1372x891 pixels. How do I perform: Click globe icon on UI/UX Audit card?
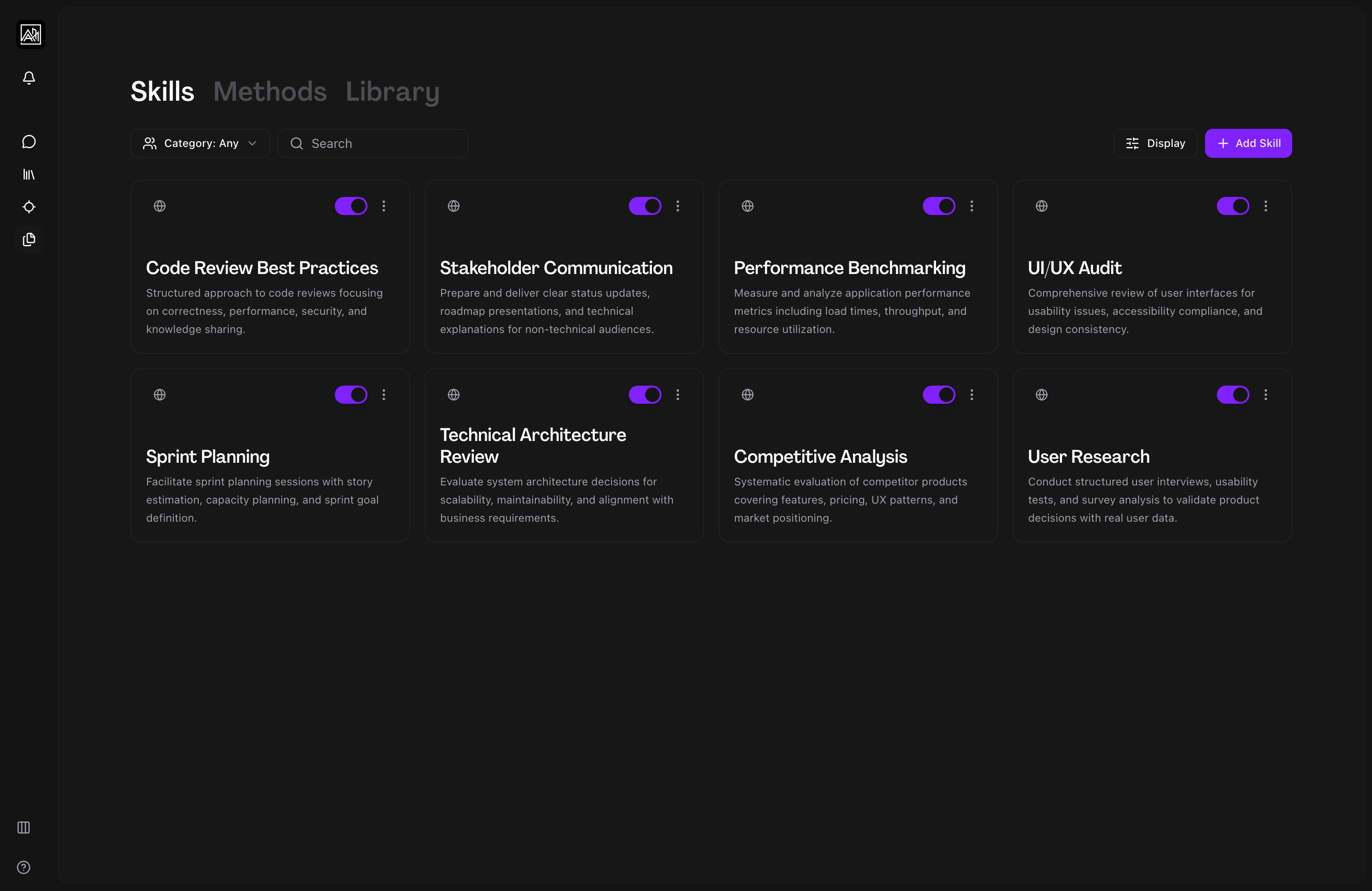point(1042,206)
